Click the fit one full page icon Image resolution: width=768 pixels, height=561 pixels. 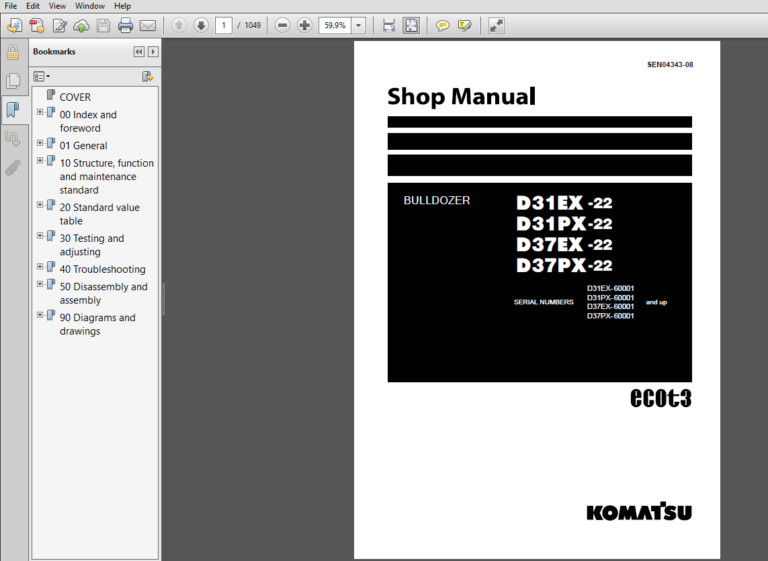(x=411, y=25)
